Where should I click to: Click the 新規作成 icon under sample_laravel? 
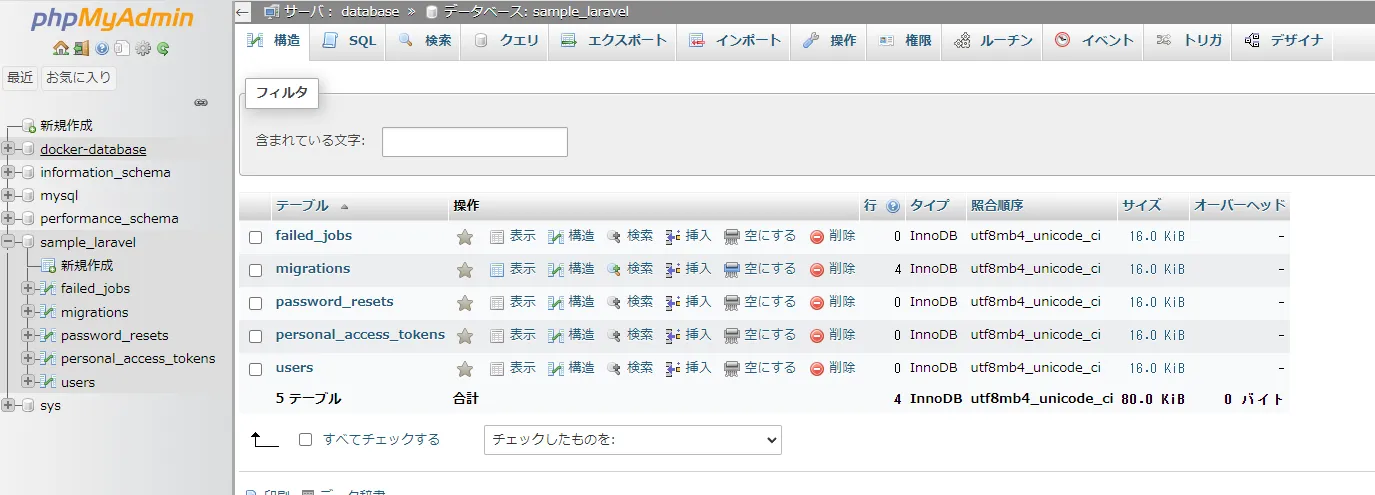click(48, 266)
